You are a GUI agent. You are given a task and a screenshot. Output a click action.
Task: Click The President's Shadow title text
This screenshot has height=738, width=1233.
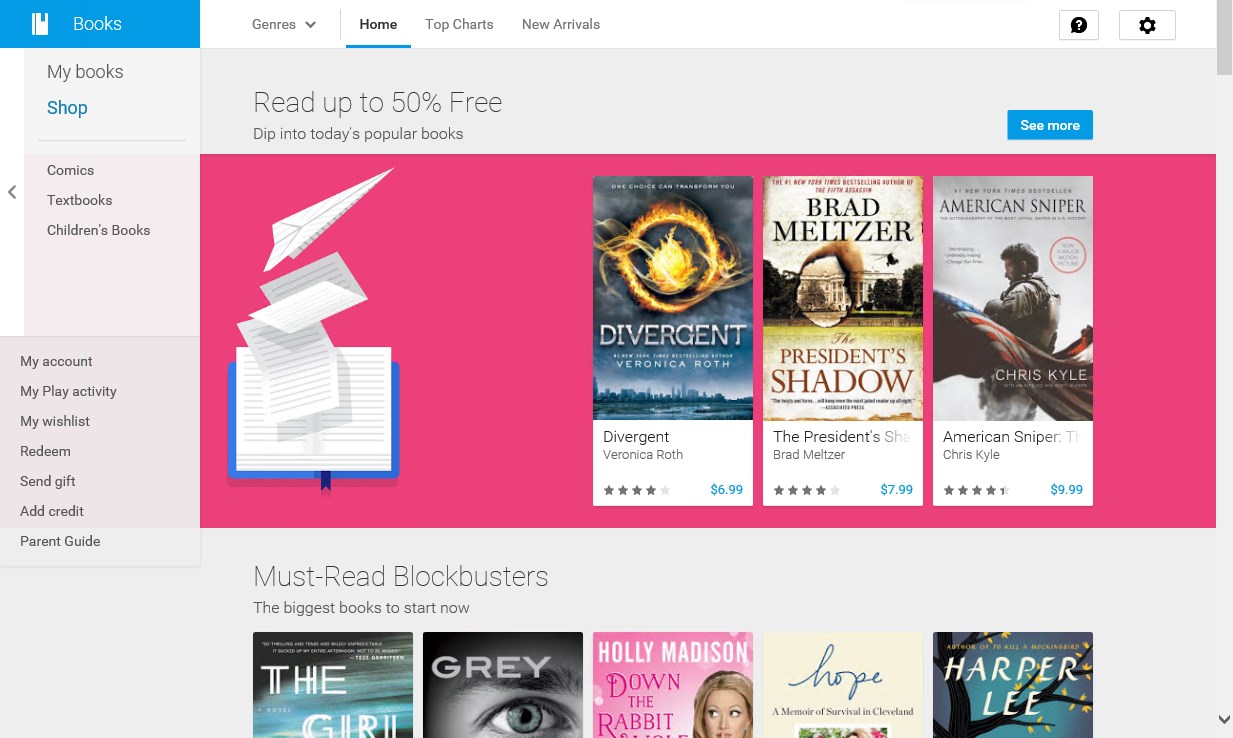842,437
